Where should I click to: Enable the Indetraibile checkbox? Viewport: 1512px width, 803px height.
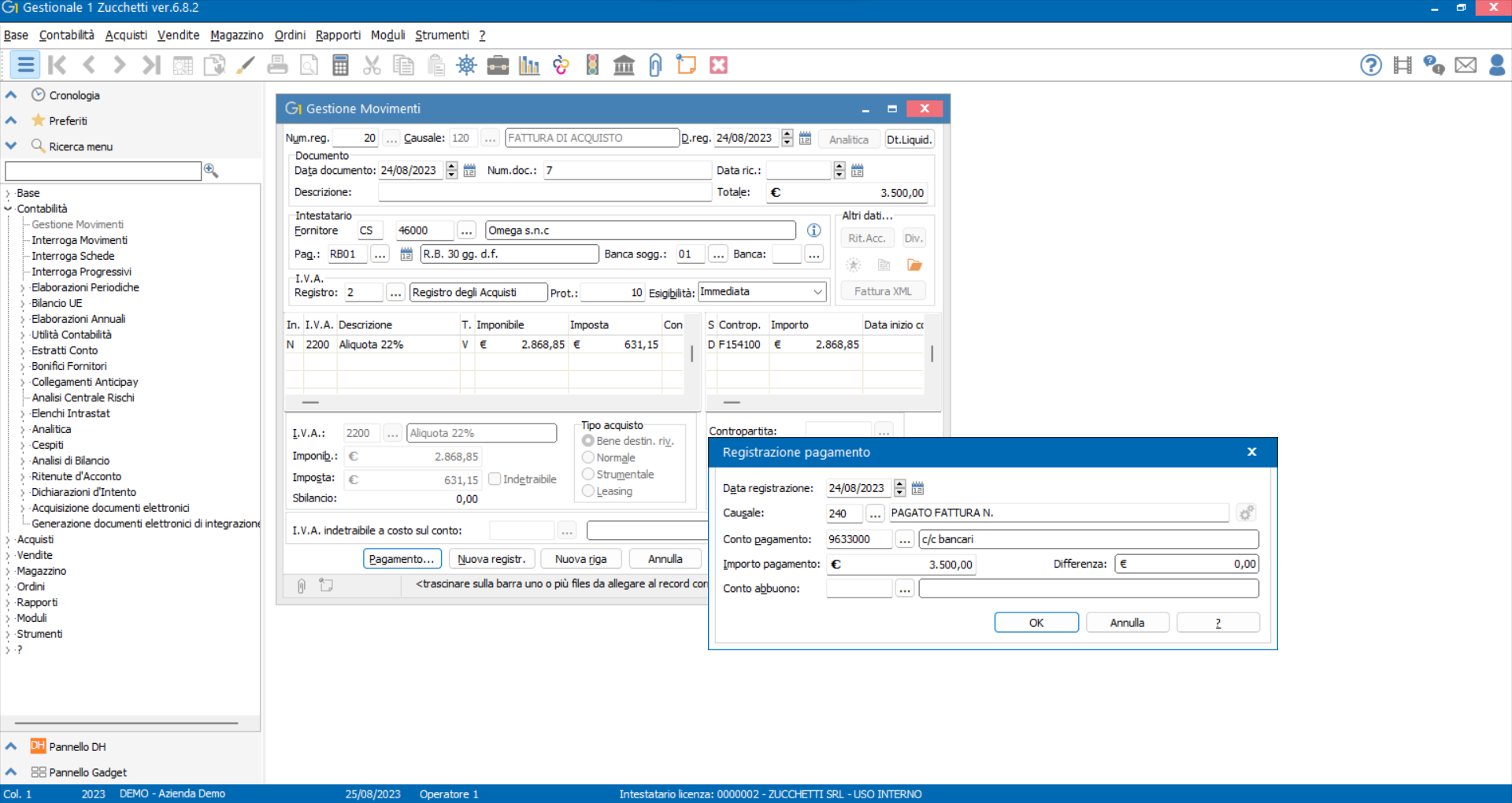[x=495, y=479]
